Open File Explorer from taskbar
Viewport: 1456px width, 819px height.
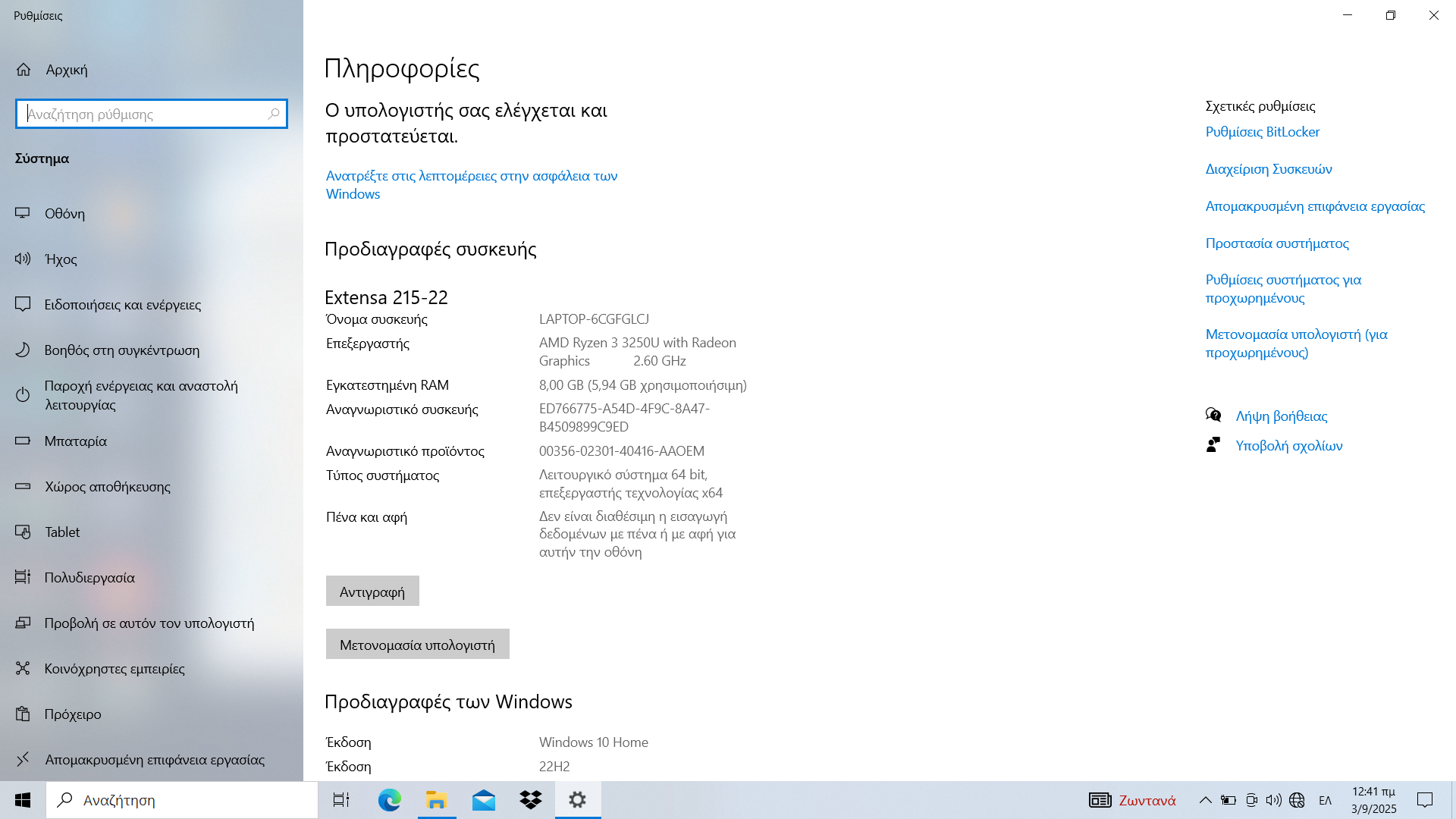tap(436, 800)
